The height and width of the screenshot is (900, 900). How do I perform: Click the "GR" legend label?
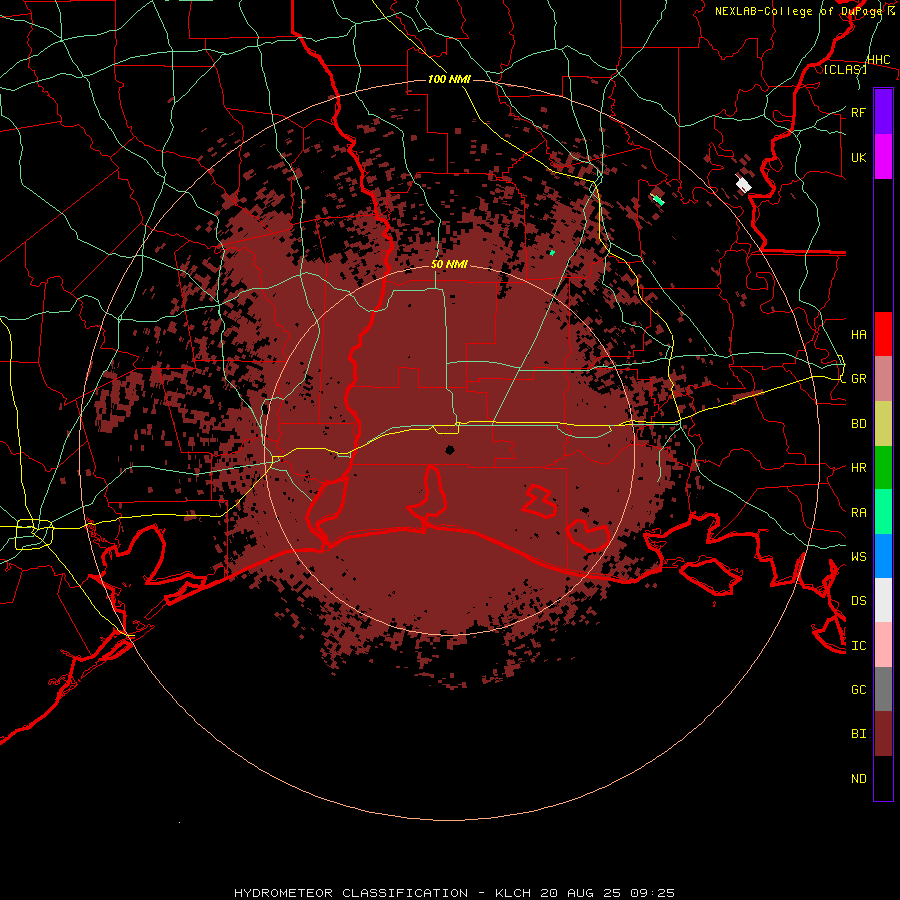(858, 379)
